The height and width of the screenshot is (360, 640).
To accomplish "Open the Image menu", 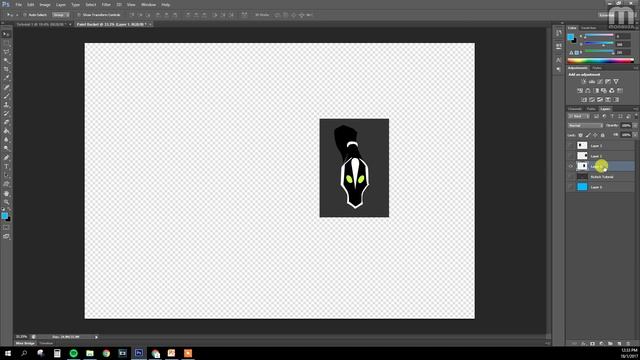I will pyautogui.click(x=45, y=4).
